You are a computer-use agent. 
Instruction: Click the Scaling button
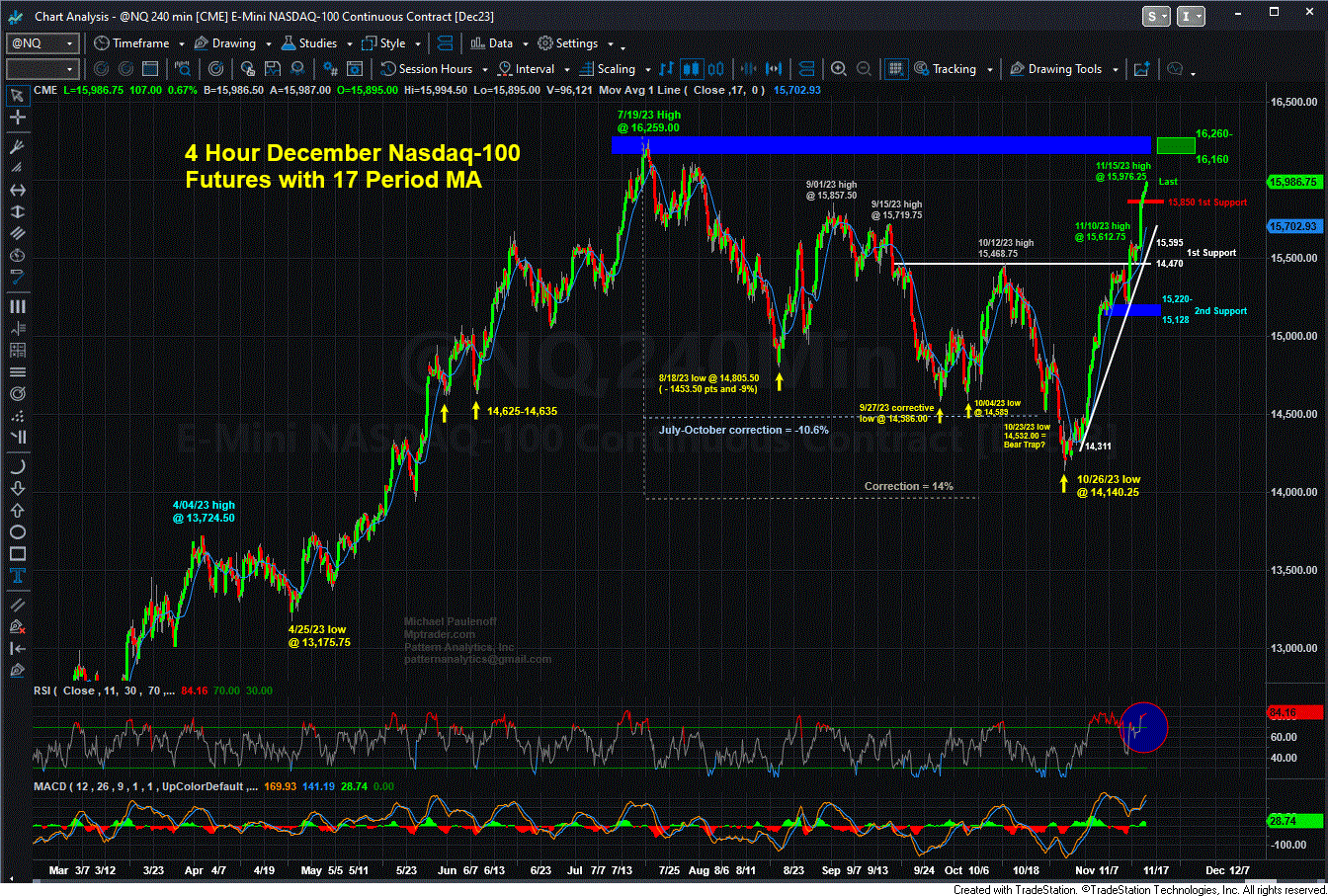pyautogui.click(x=608, y=69)
